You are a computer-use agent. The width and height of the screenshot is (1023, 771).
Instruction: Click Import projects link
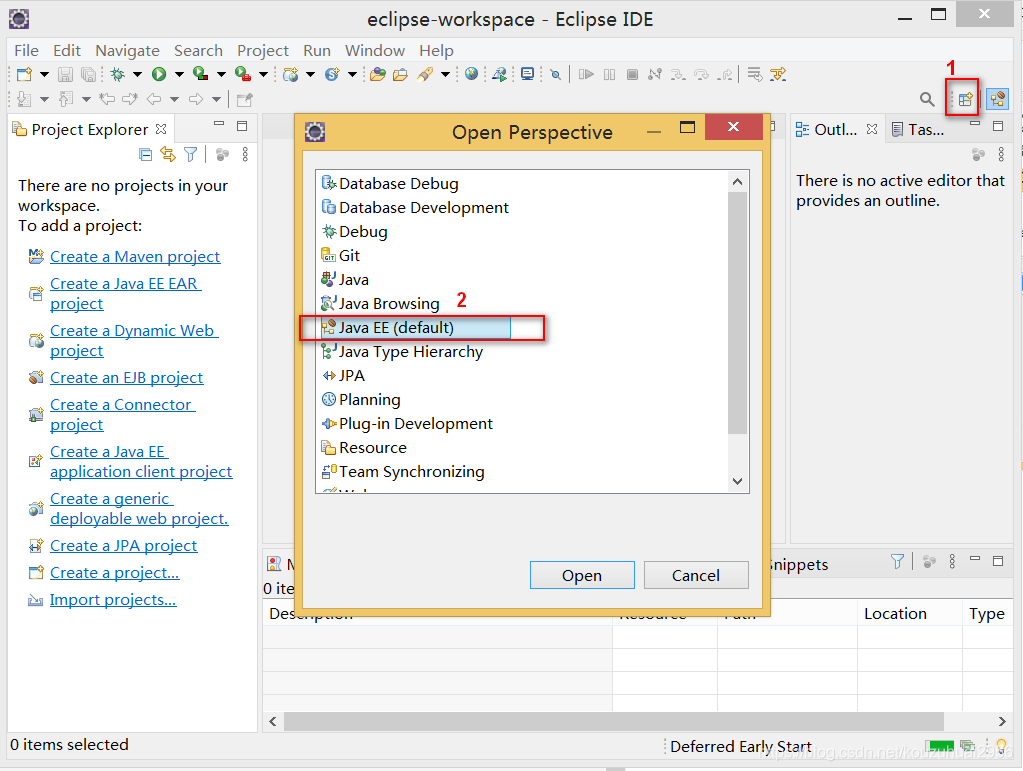coord(113,600)
